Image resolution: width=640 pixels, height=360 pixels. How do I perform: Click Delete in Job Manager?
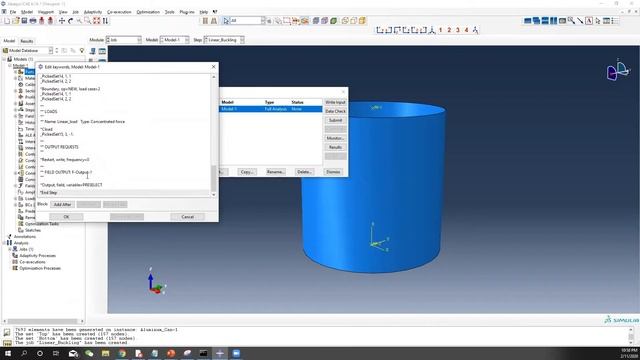pos(304,172)
